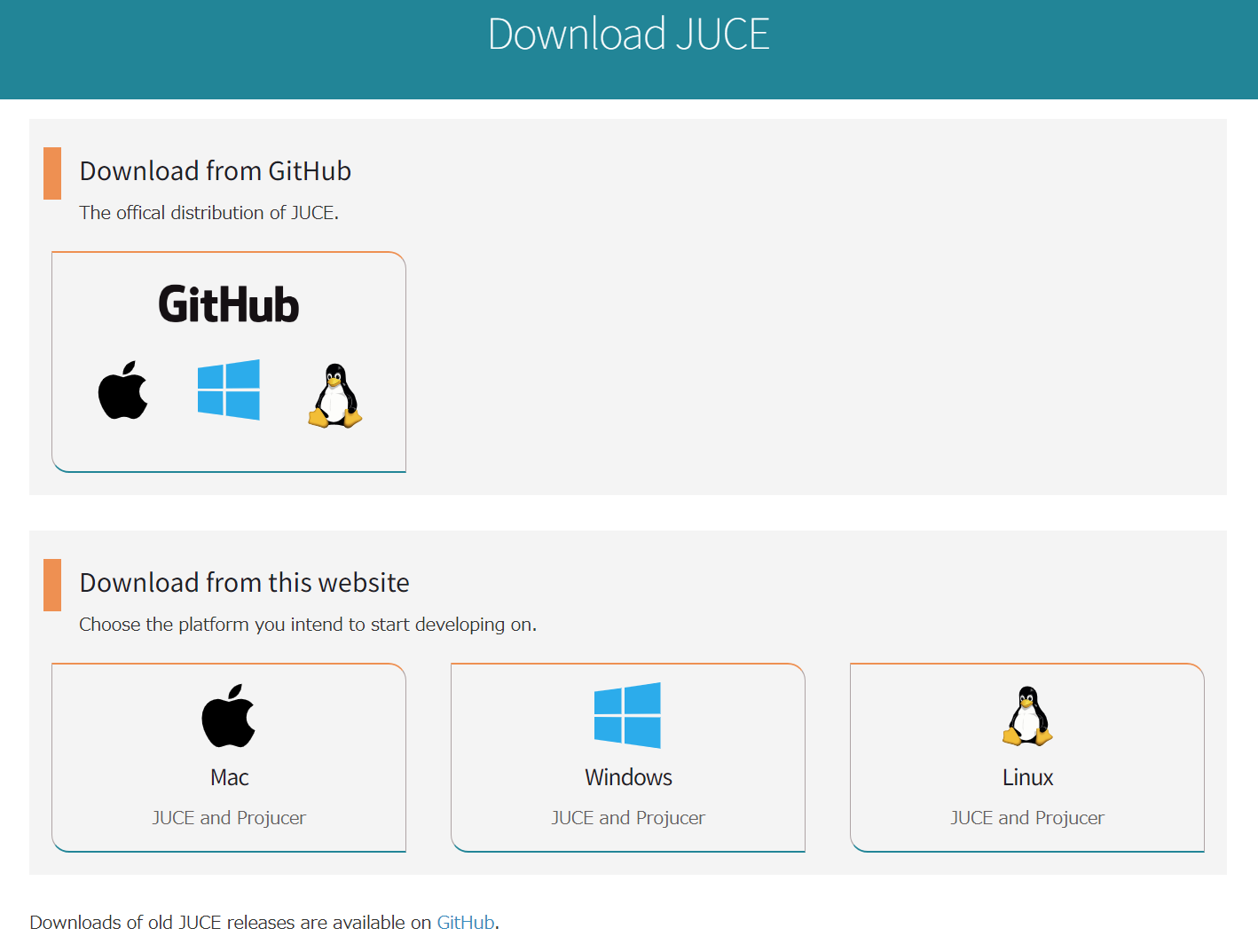
Task: Click the Tux penguin in the Linux card
Action: [1027, 715]
